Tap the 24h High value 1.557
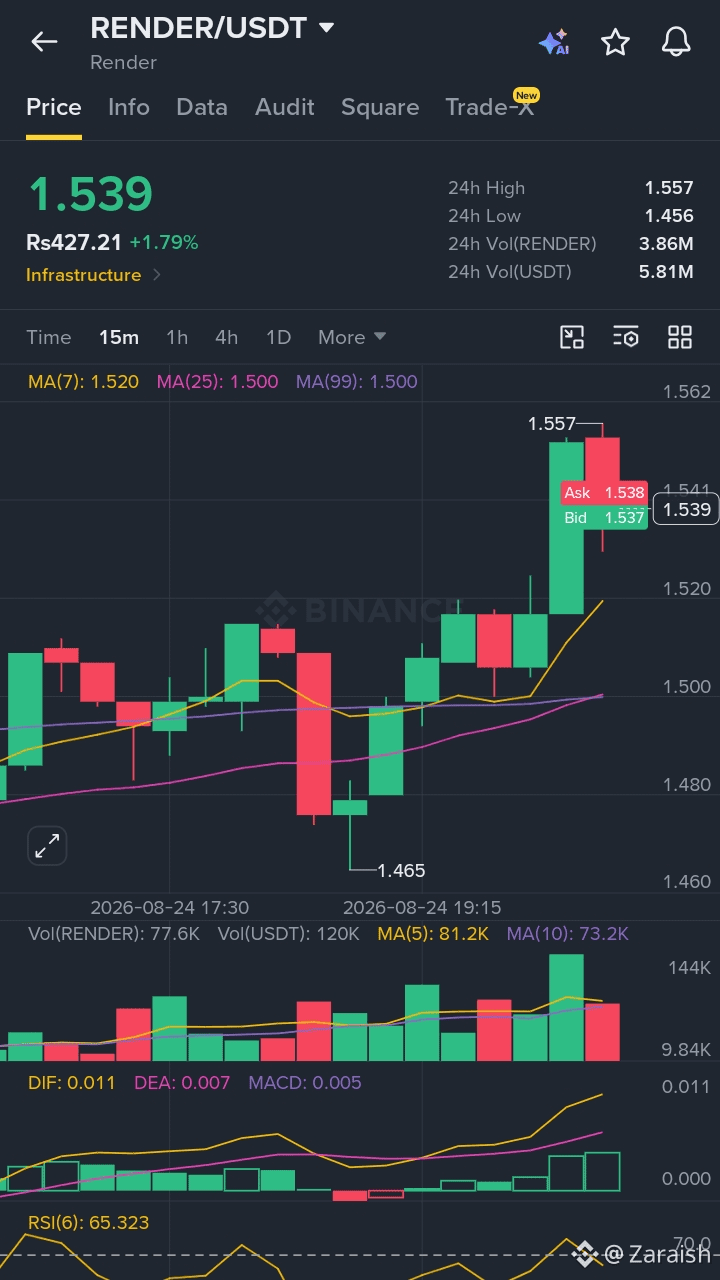 (669, 188)
